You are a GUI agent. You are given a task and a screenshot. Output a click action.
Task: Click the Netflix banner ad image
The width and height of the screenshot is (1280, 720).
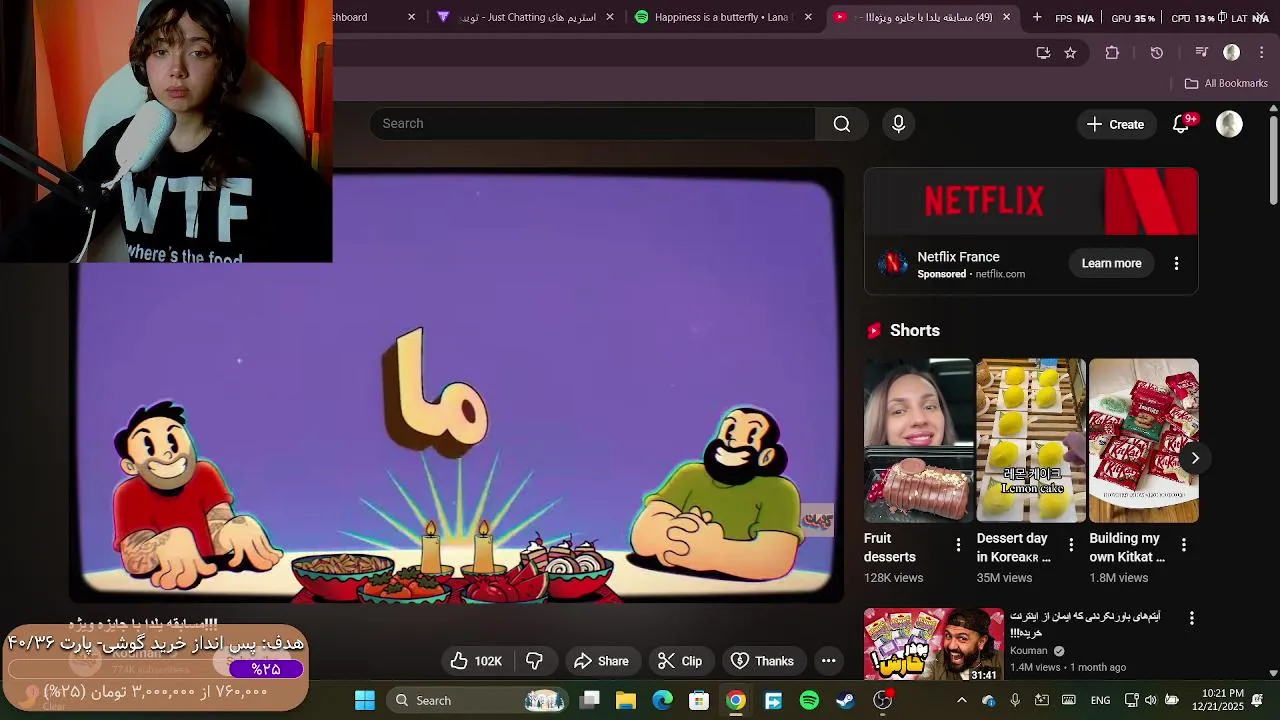(x=1031, y=202)
